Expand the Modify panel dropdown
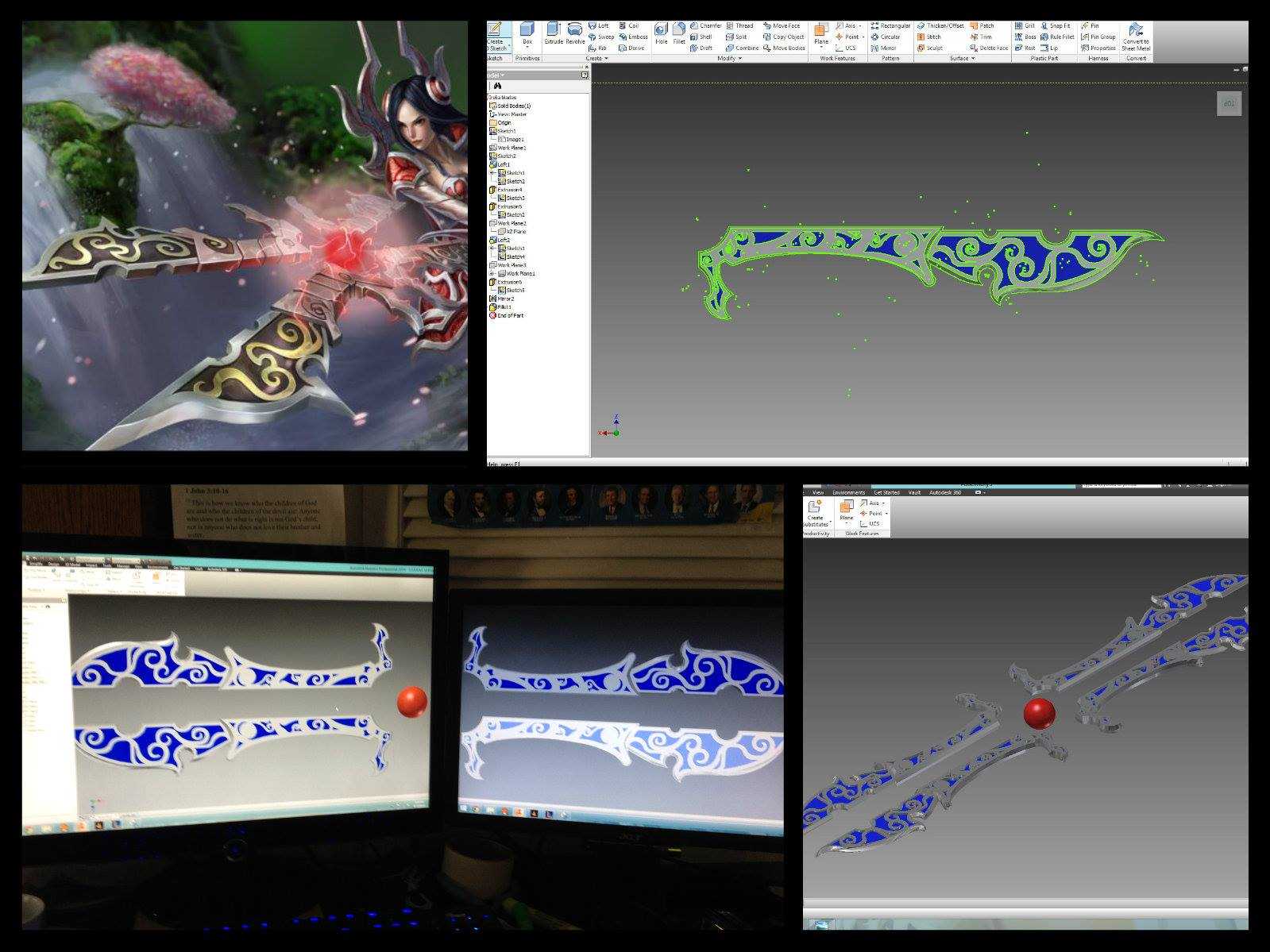Image resolution: width=1270 pixels, height=952 pixels. tap(729, 59)
